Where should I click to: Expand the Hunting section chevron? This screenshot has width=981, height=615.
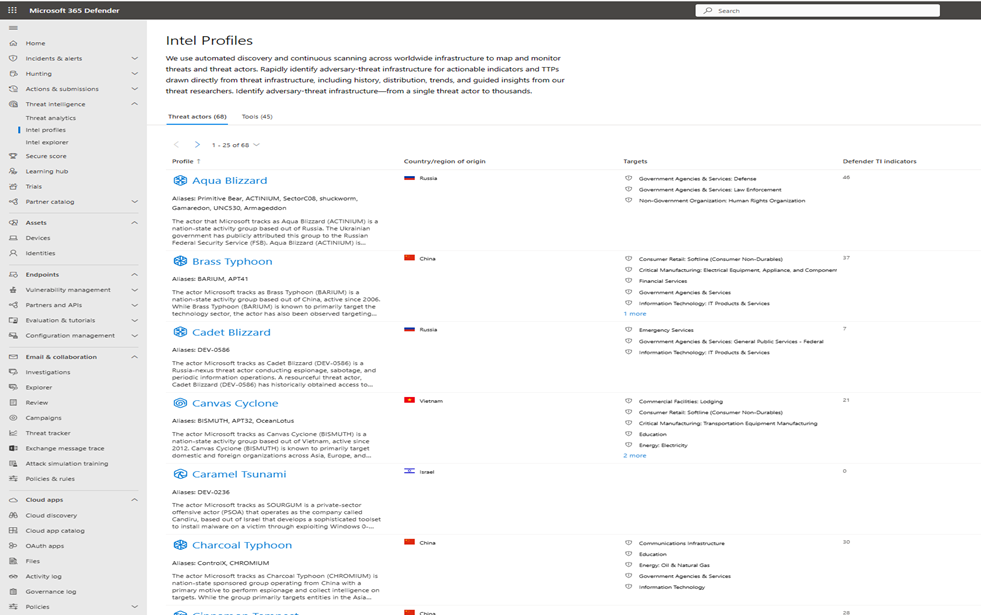pos(135,74)
